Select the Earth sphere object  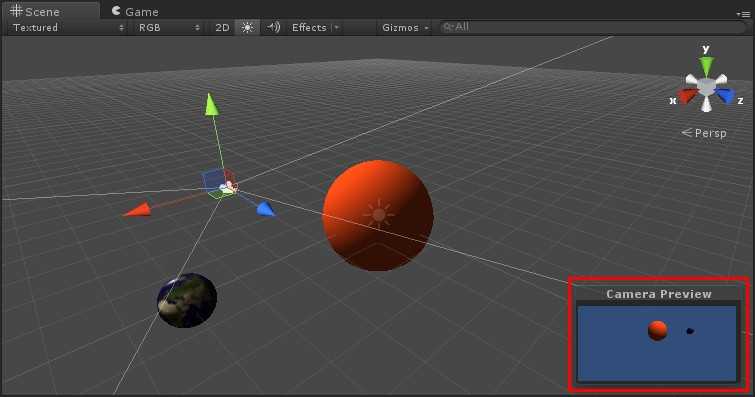pyautogui.click(x=187, y=300)
